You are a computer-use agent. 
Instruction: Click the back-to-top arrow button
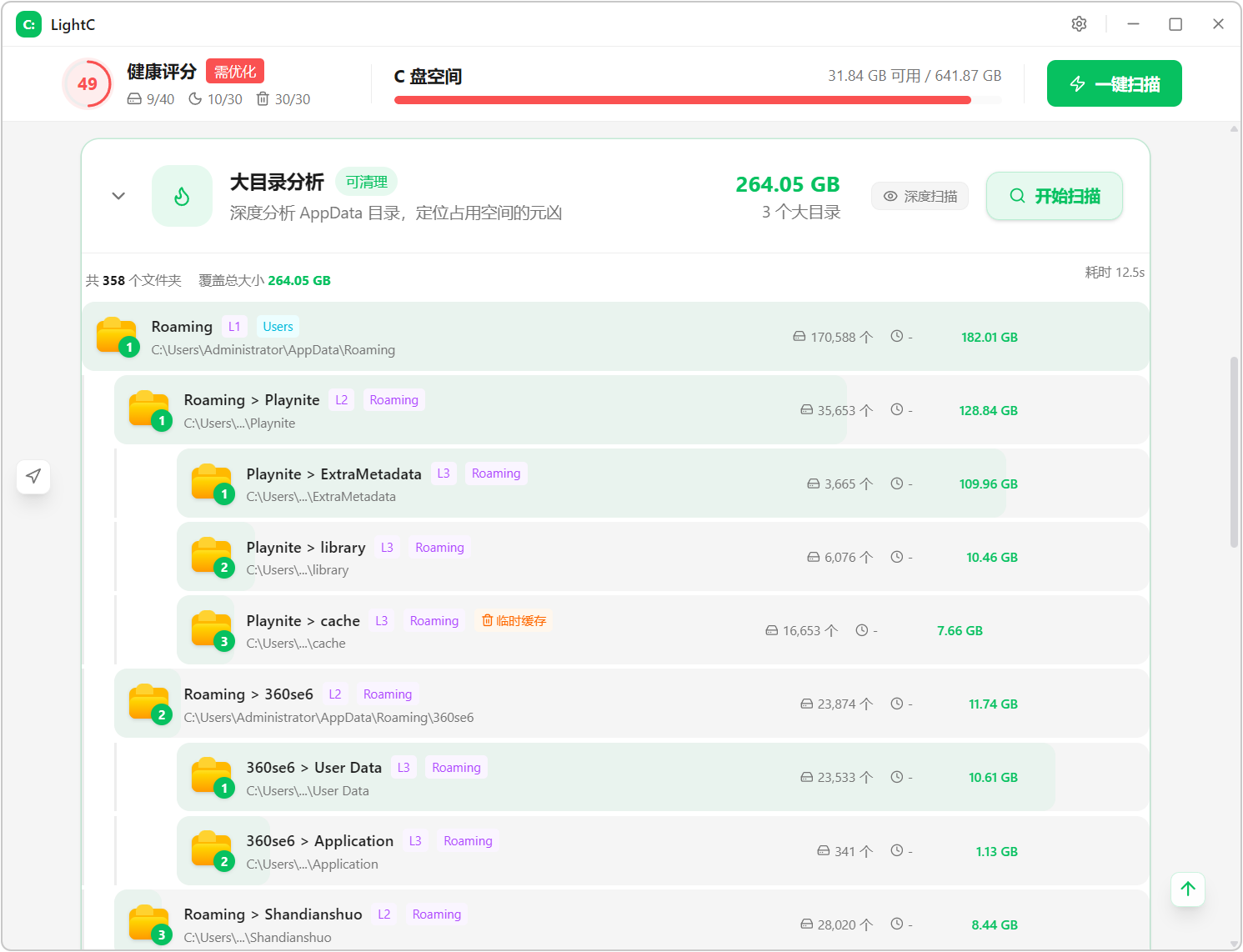click(x=1188, y=889)
